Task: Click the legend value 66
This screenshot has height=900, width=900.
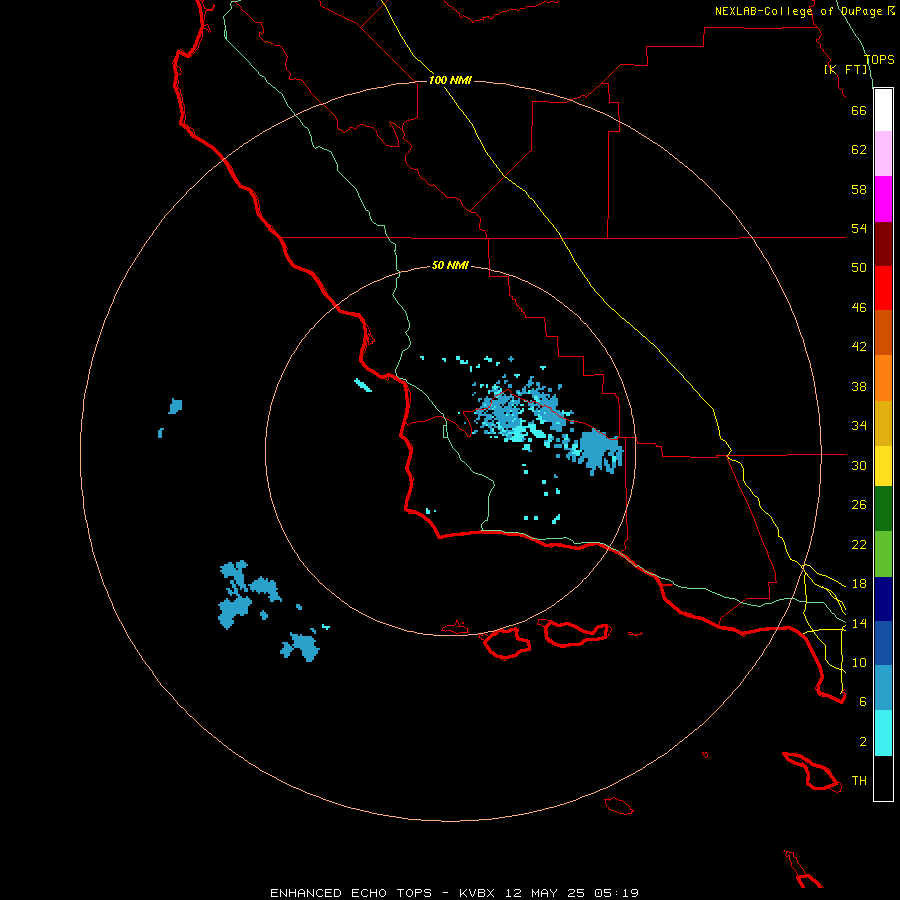Action: coord(859,110)
